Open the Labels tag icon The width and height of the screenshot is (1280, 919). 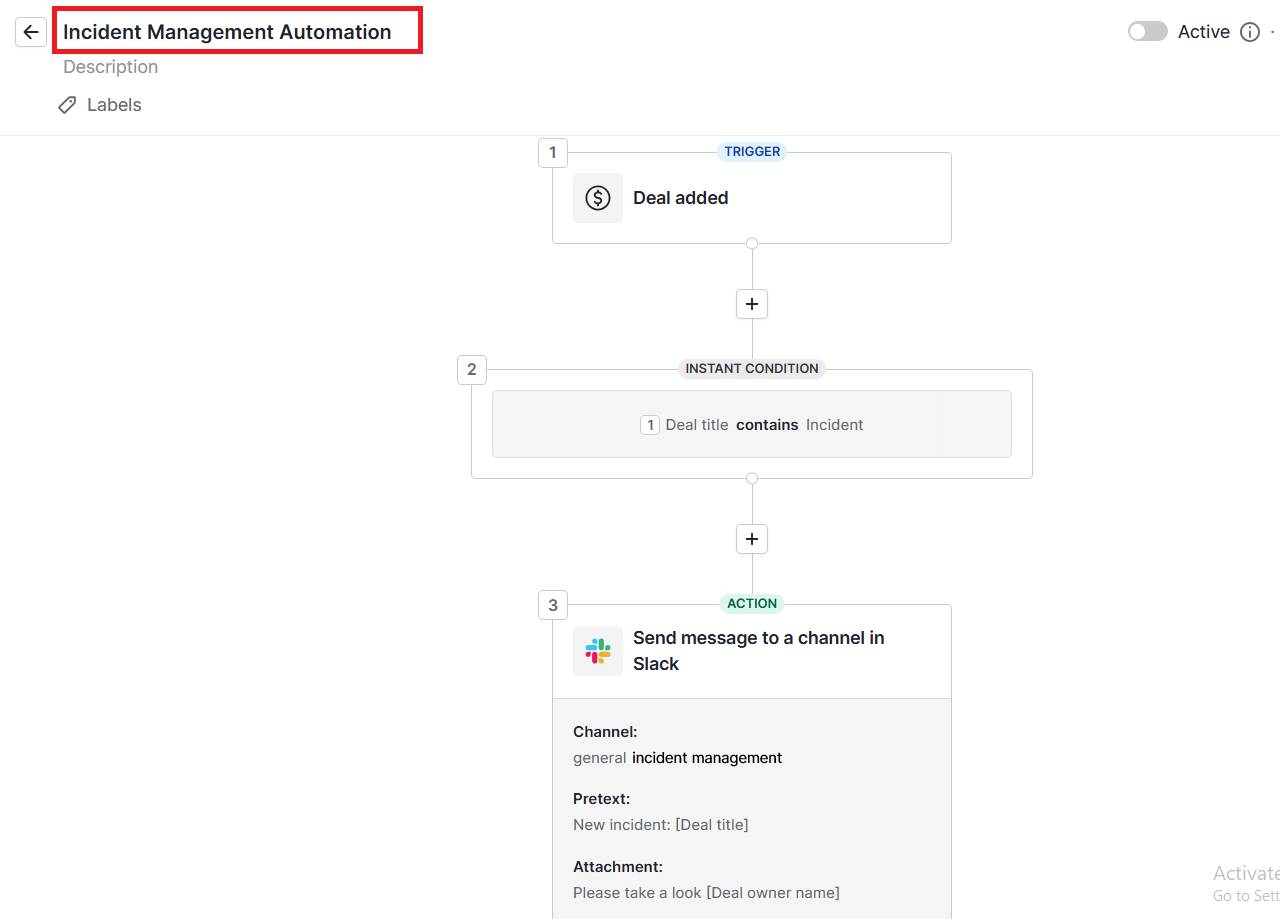pos(66,104)
